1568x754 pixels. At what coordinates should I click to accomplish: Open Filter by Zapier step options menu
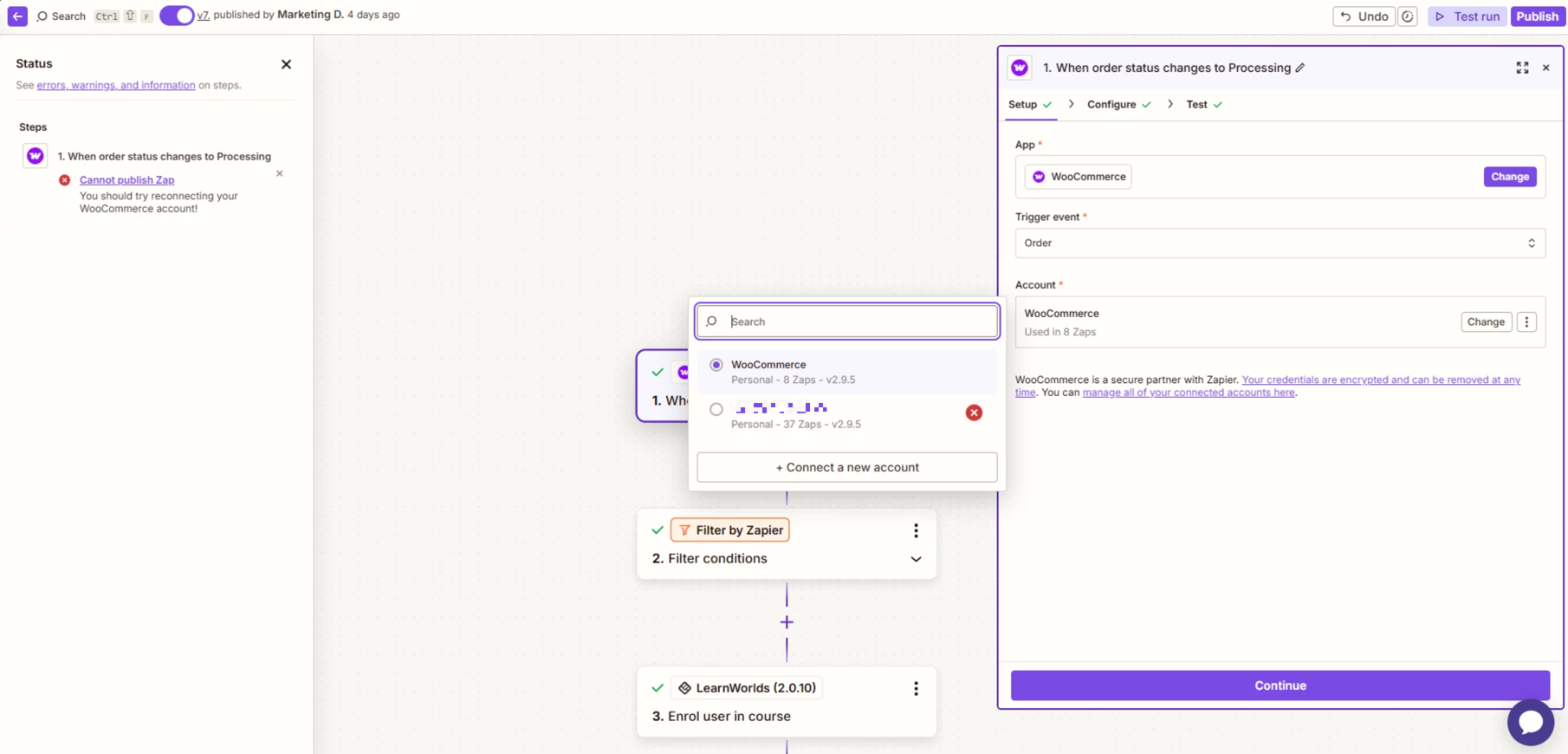coord(916,530)
